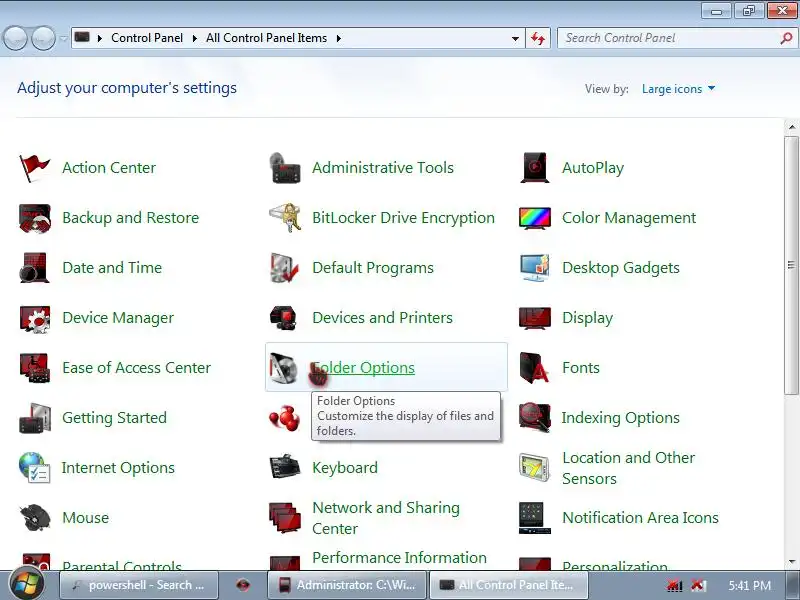
Task: Open the Indexing Options icon
Action: [x=535, y=417]
